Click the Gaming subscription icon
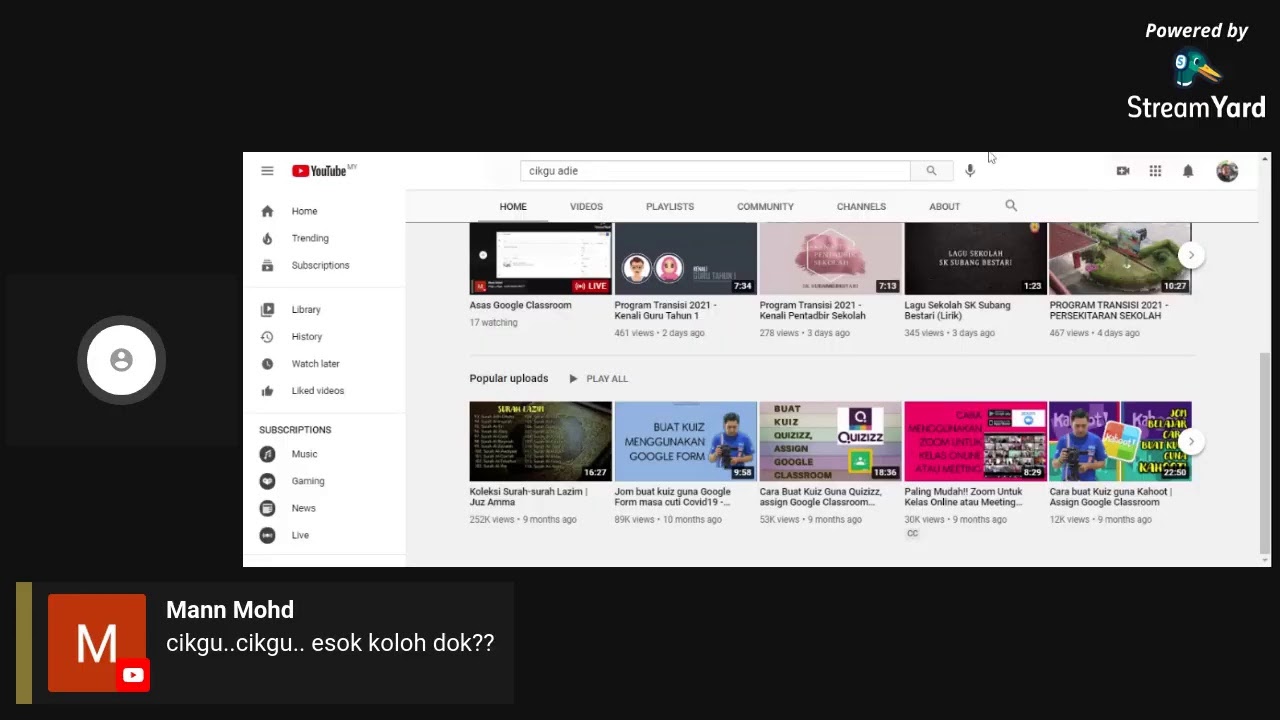1280x720 pixels. [267, 481]
